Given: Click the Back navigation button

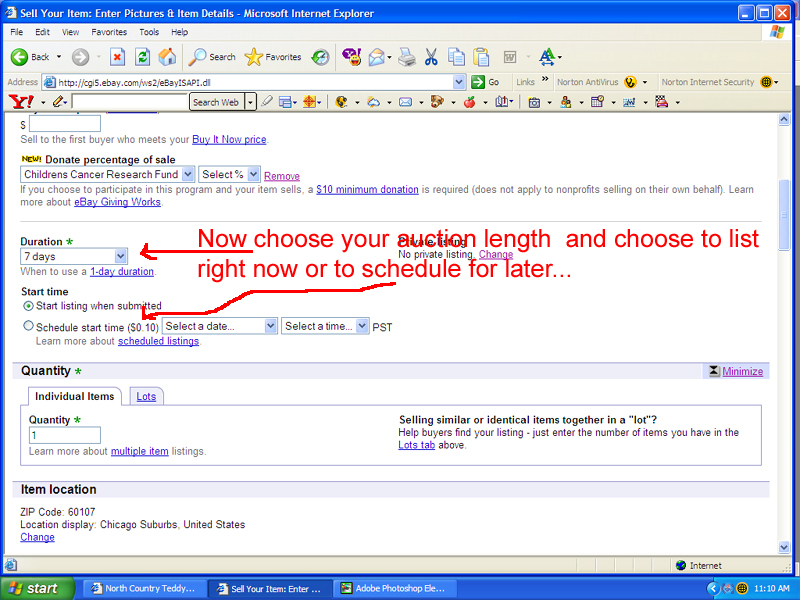Looking at the screenshot, I should (30, 57).
